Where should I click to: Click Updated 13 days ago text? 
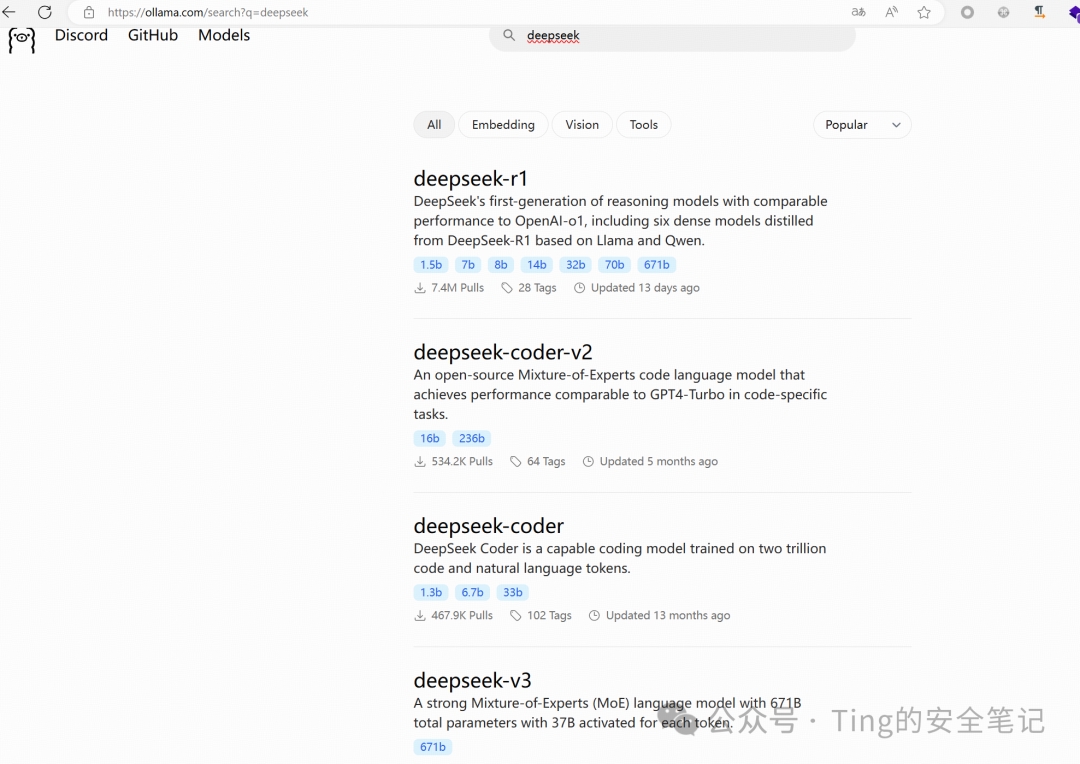645,288
